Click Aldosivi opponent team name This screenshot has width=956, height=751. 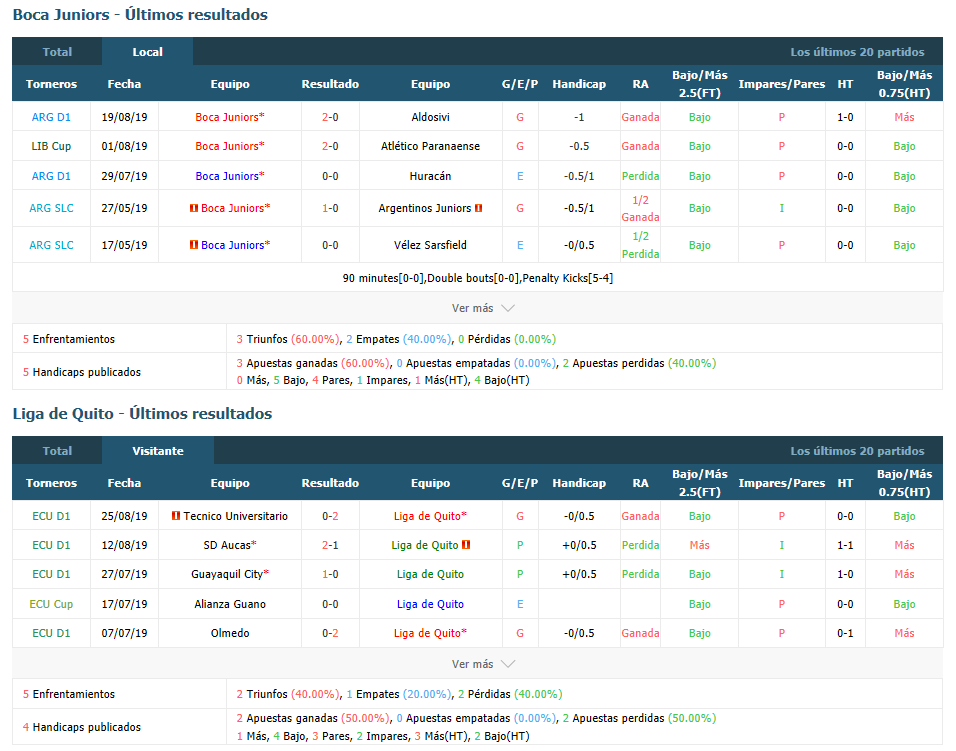(430, 117)
